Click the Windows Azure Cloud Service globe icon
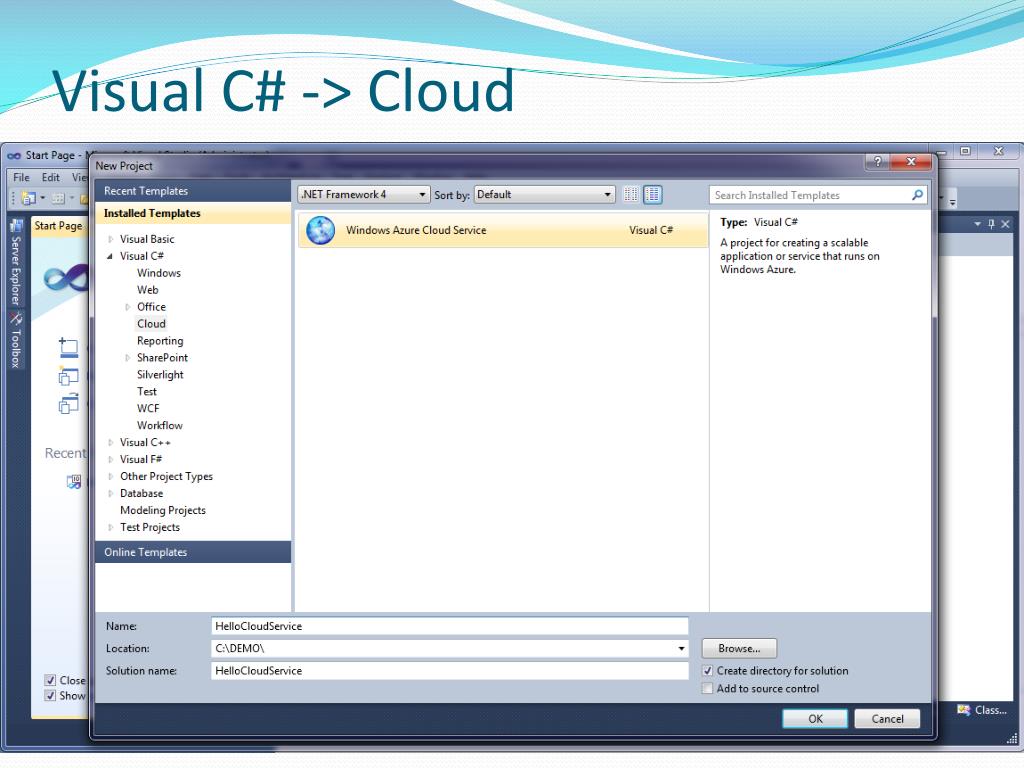1024x768 pixels. point(321,230)
